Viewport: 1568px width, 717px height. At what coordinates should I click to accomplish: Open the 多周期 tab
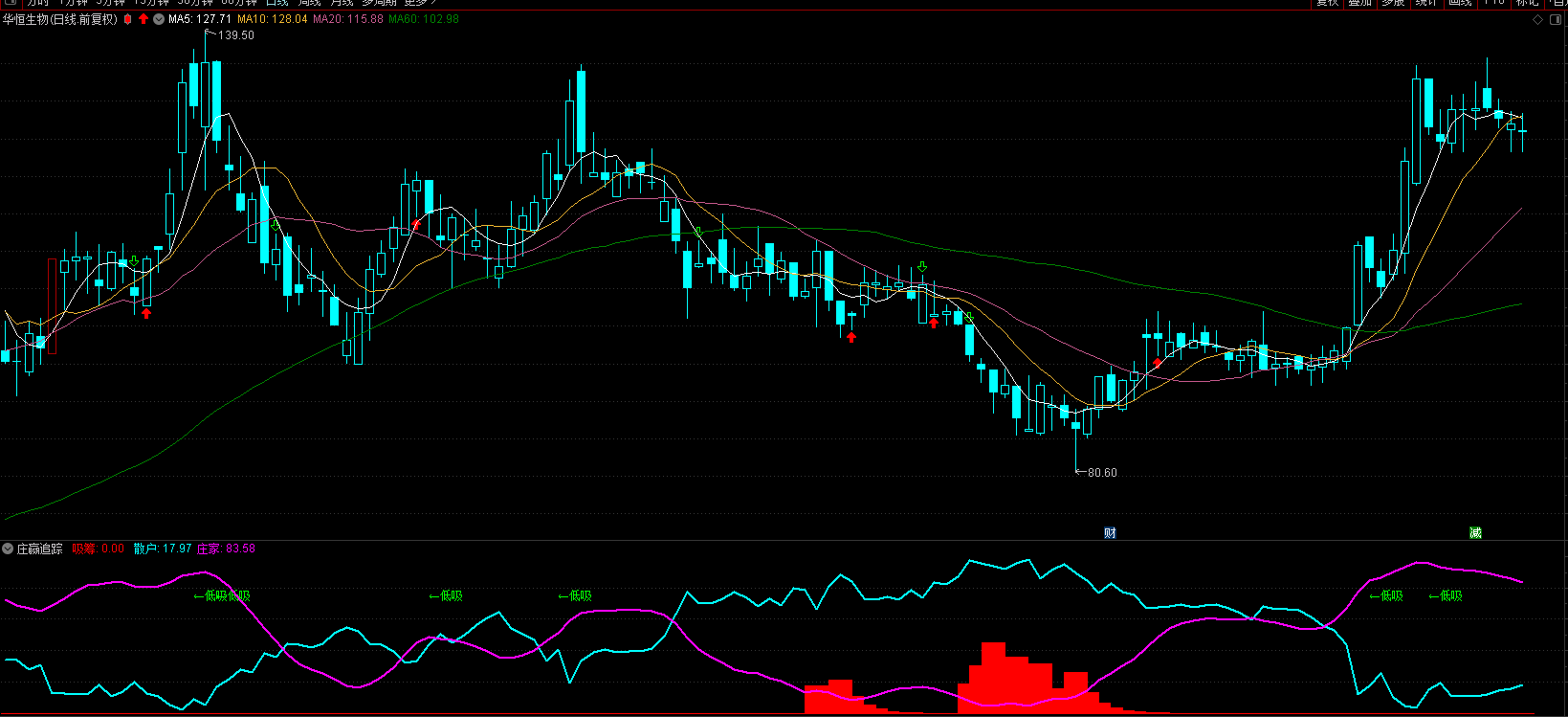tap(379, 3)
